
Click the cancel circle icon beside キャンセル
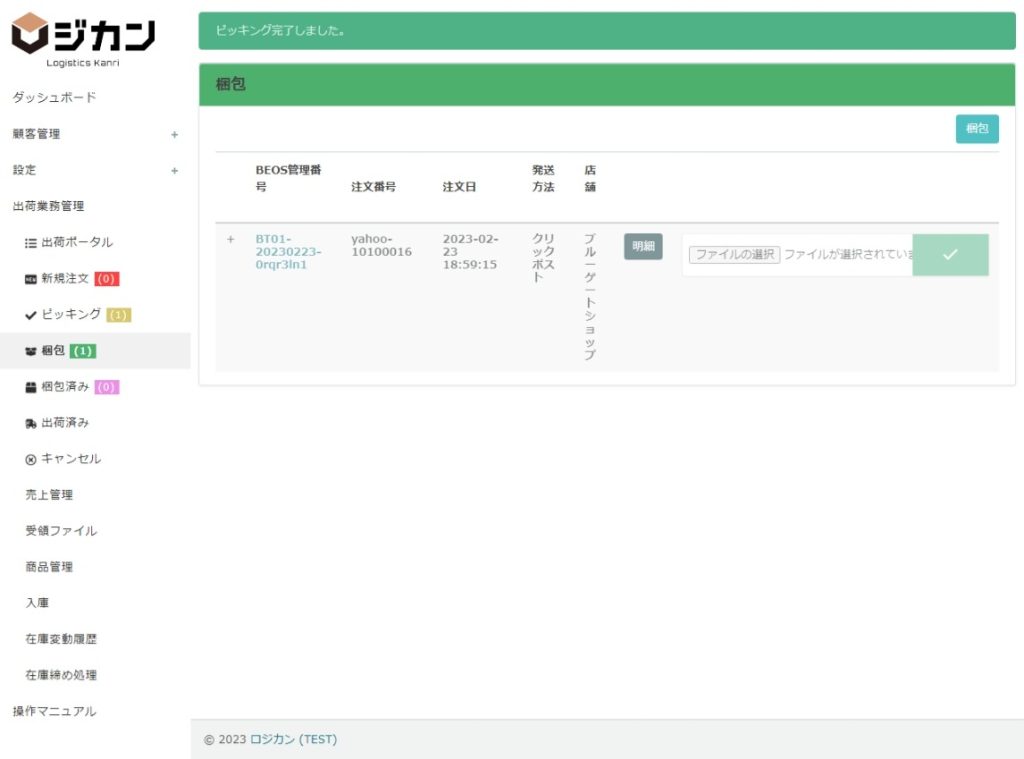pyautogui.click(x=30, y=459)
